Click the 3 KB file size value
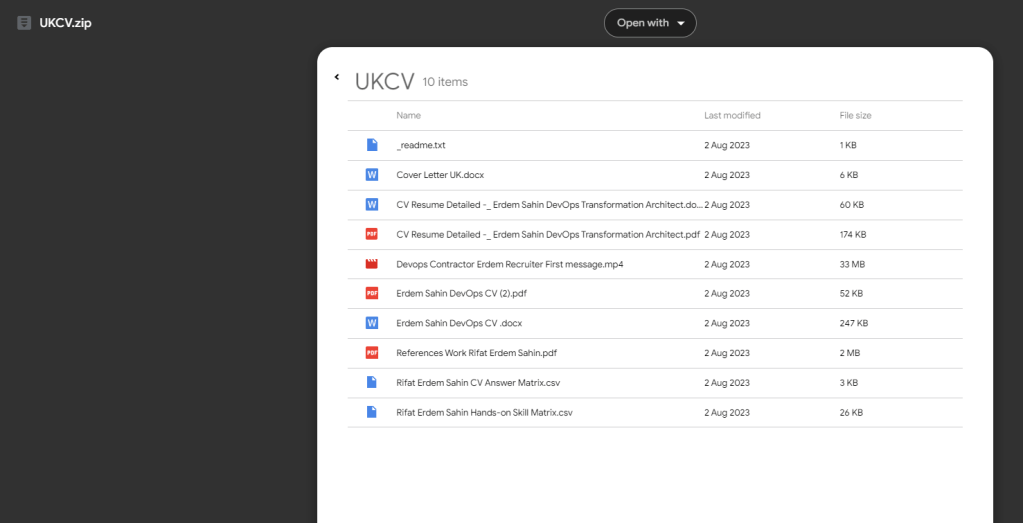The height and width of the screenshot is (523, 1023). (849, 383)
